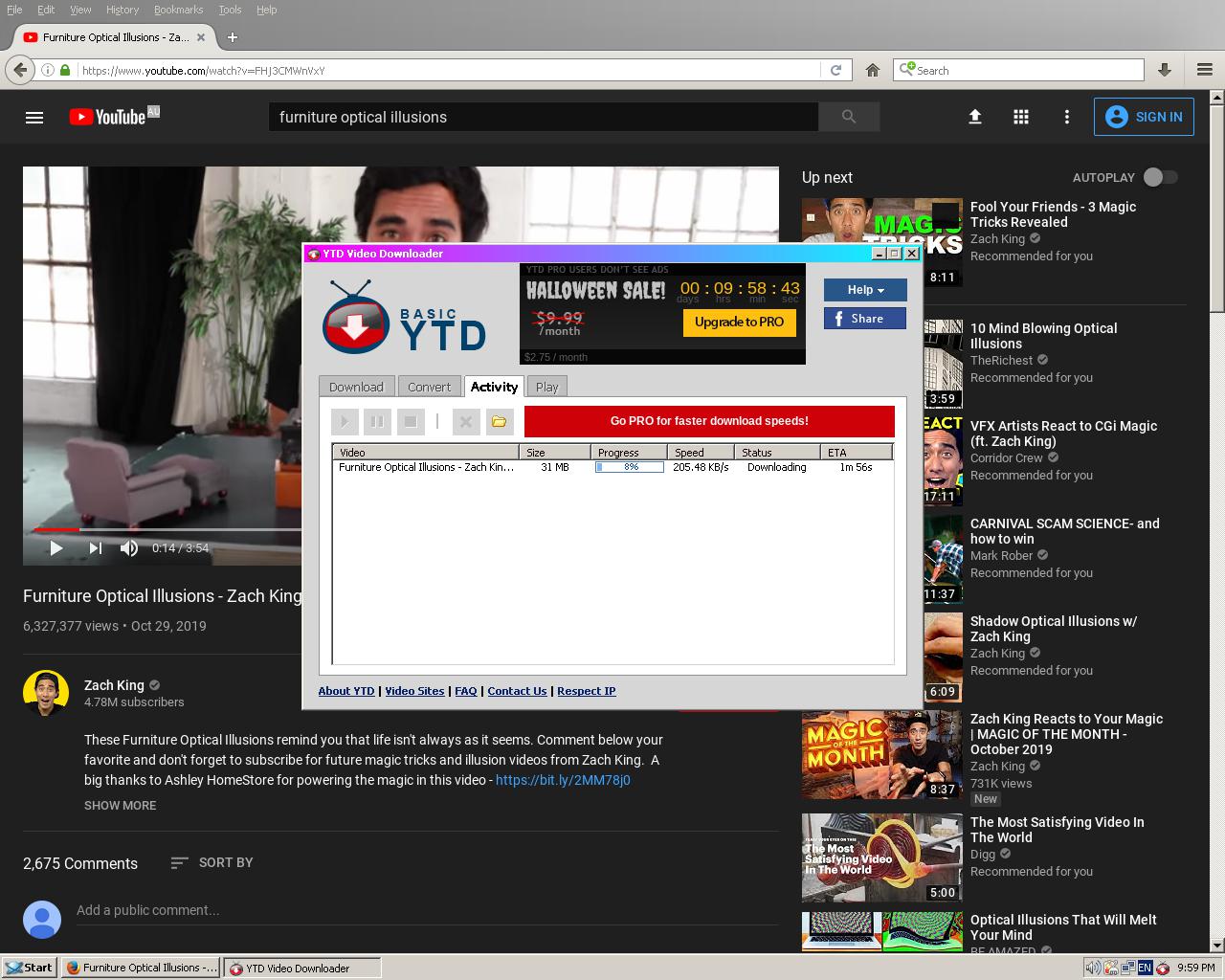Click the YouTube Sign In button

(x=1144, y=117)
